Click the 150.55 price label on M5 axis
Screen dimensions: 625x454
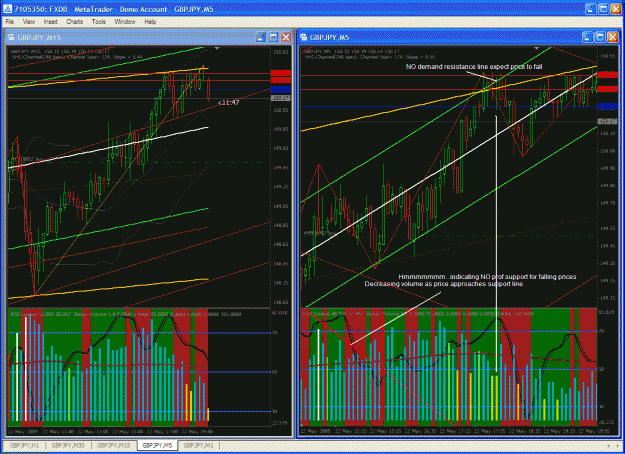click(x=607, y=57)
